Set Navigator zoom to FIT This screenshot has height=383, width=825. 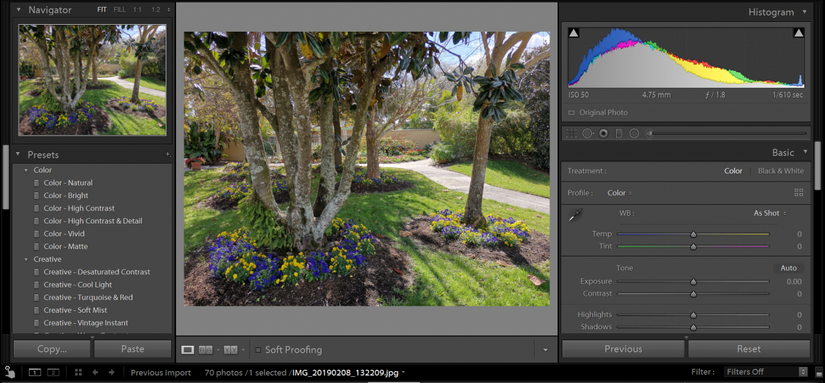[x=102, y=9]
